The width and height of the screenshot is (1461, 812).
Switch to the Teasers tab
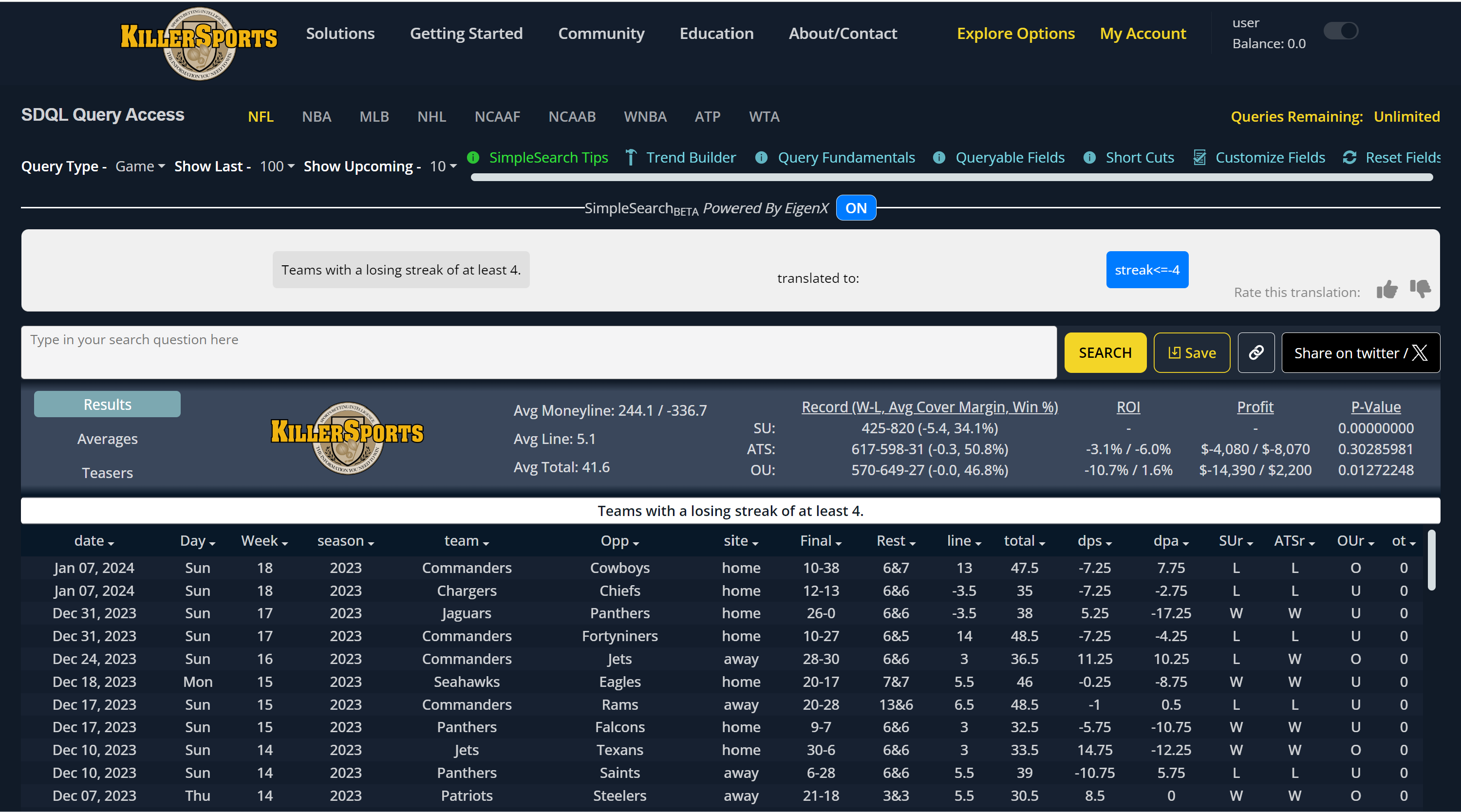[107, 473]
